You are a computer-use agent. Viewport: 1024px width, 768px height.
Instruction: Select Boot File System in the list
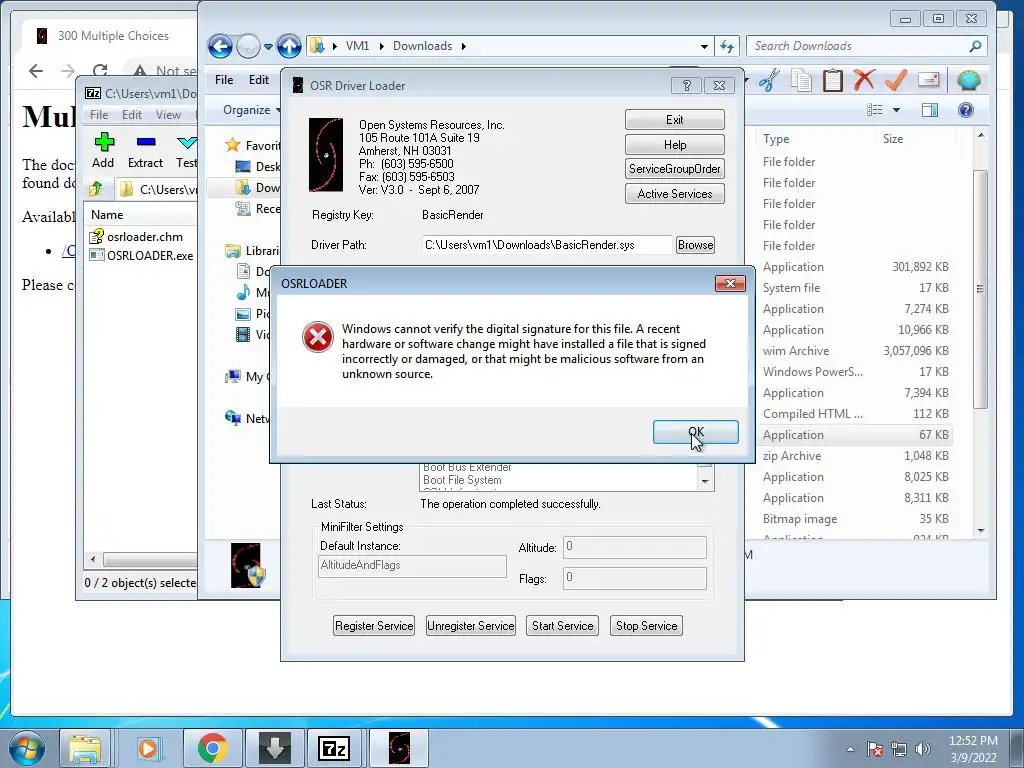click(462, 480)
